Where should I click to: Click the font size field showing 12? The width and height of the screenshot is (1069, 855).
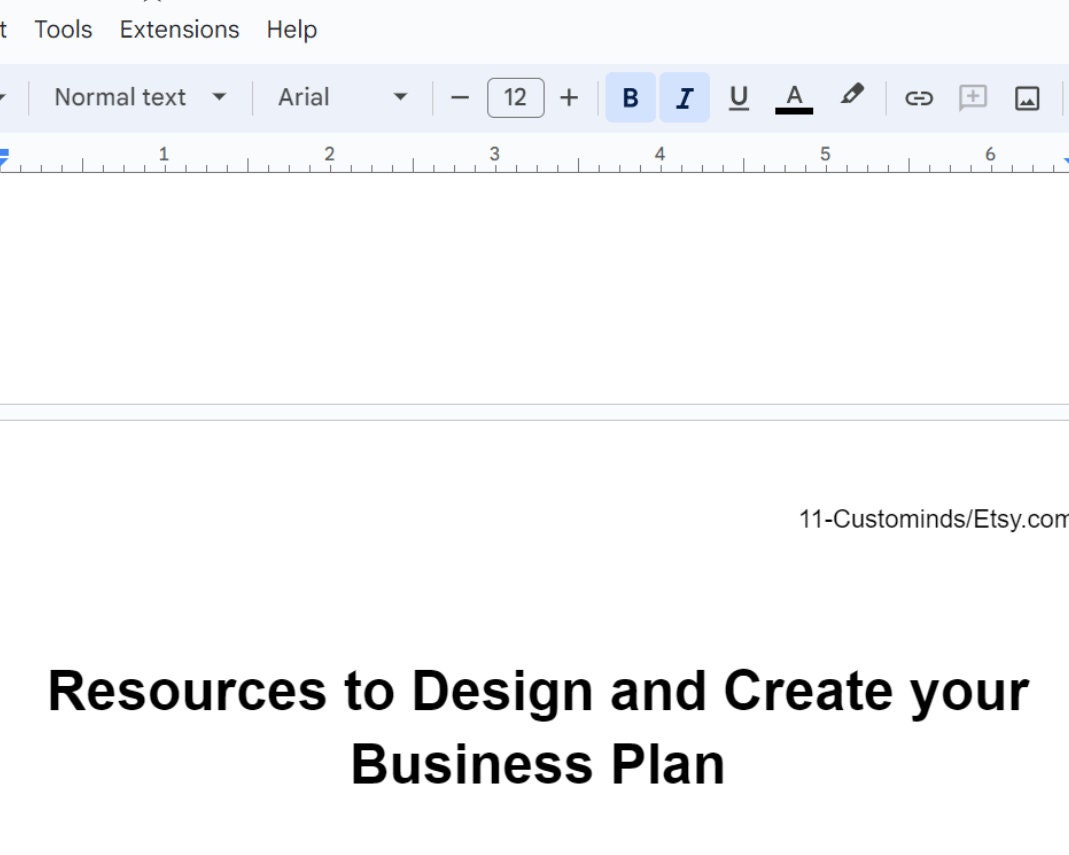515,97
